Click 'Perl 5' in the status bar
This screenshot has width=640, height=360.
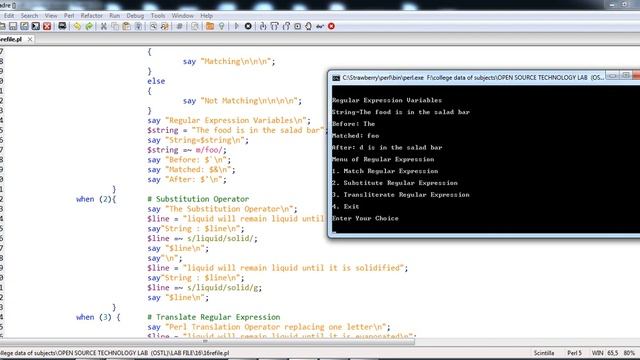click(574, 353)
